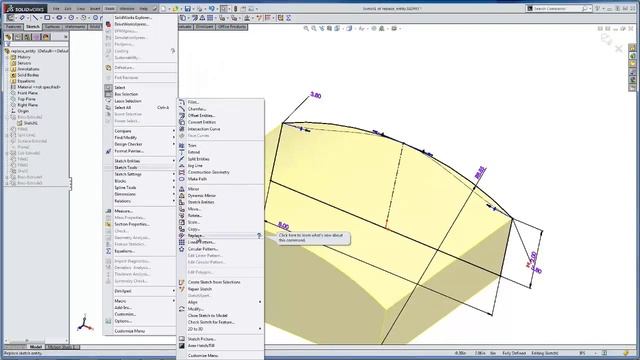Click the Construction Geometry icon
Screen dimensions: 640x360
point(182,172)
